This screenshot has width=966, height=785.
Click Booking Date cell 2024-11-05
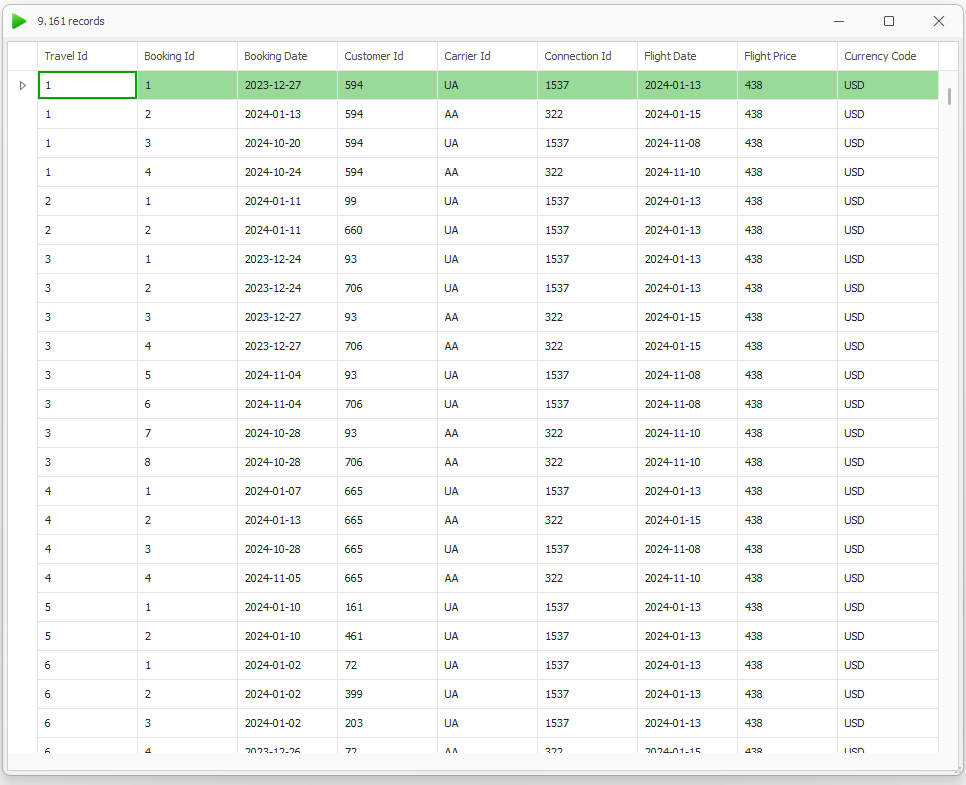tap(287, 578)
